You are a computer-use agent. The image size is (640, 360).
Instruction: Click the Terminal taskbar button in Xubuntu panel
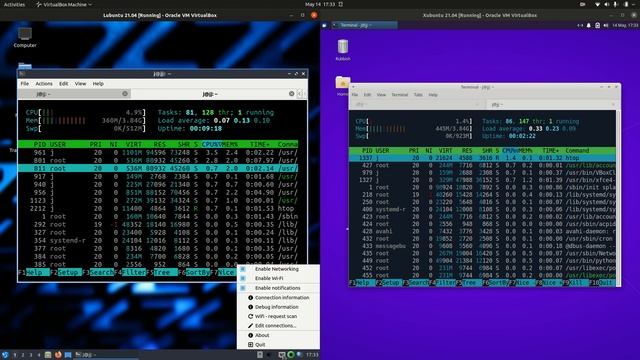(x=364, y=25)
